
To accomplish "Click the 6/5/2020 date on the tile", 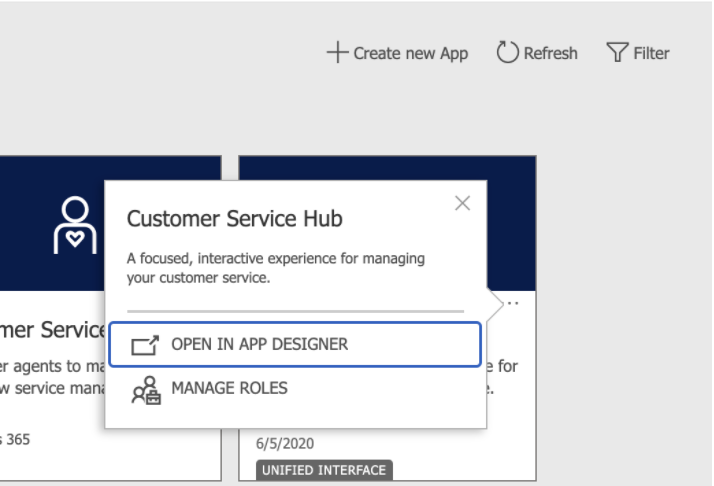I will point(285,443).
